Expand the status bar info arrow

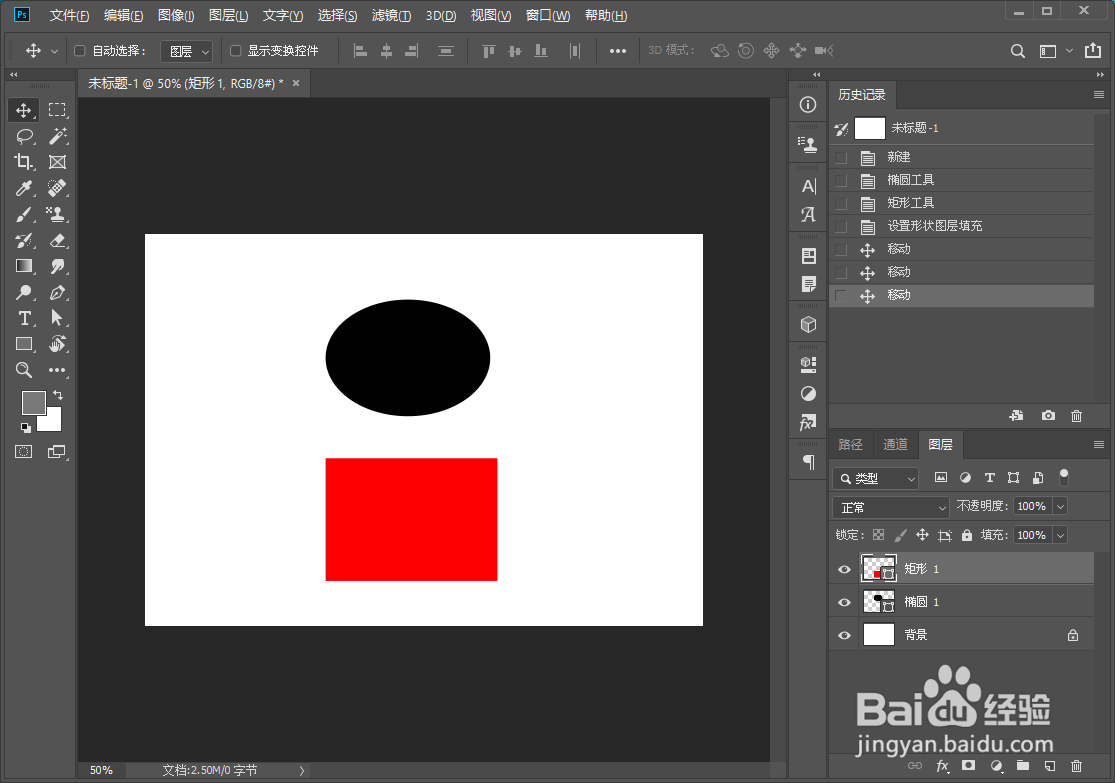click(302, 770)
